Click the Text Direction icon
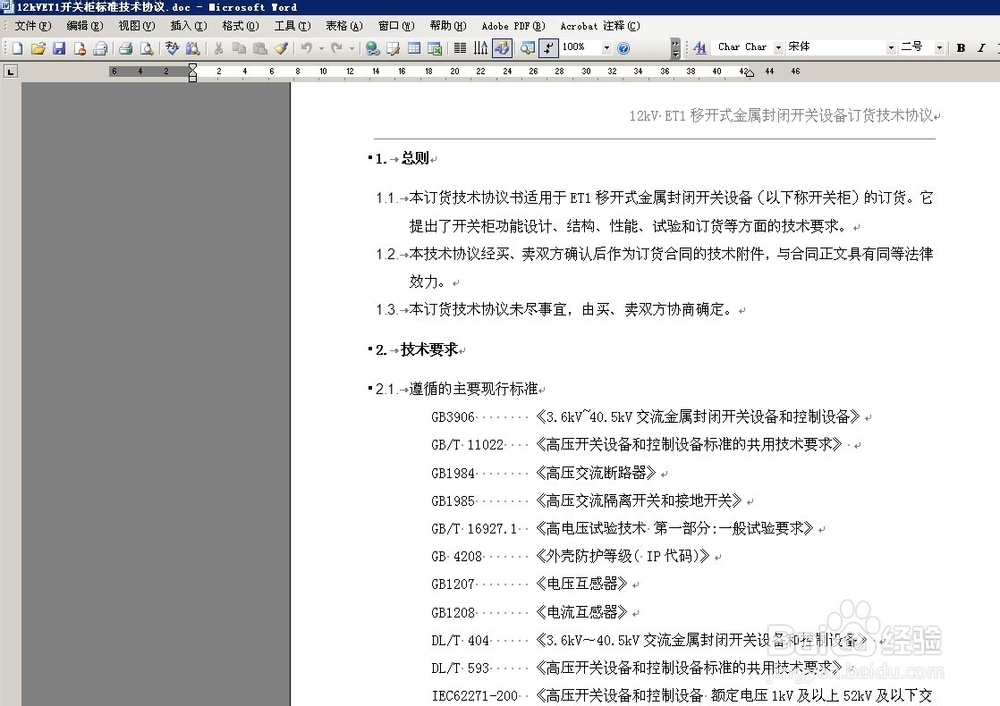Viewport: 1000px width, 706px height. pos(481,48)
